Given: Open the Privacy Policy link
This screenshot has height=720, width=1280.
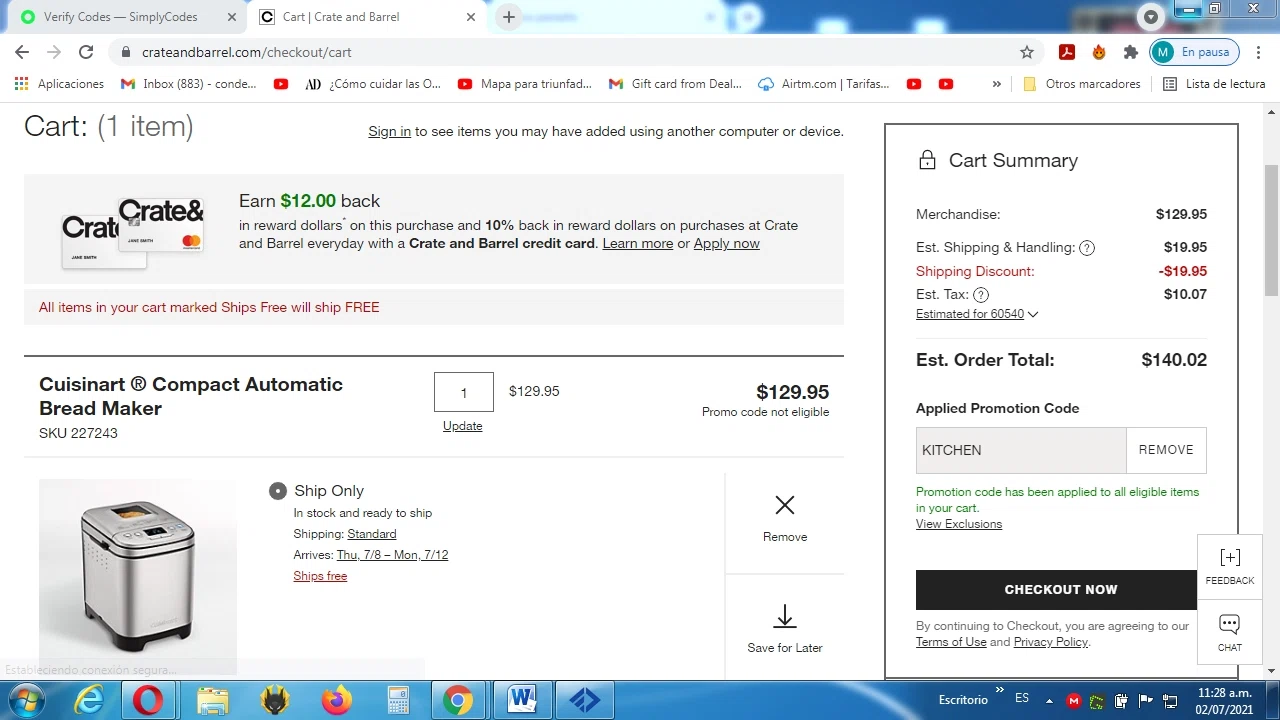Looking at the screenshot, I should (1050, 642).
